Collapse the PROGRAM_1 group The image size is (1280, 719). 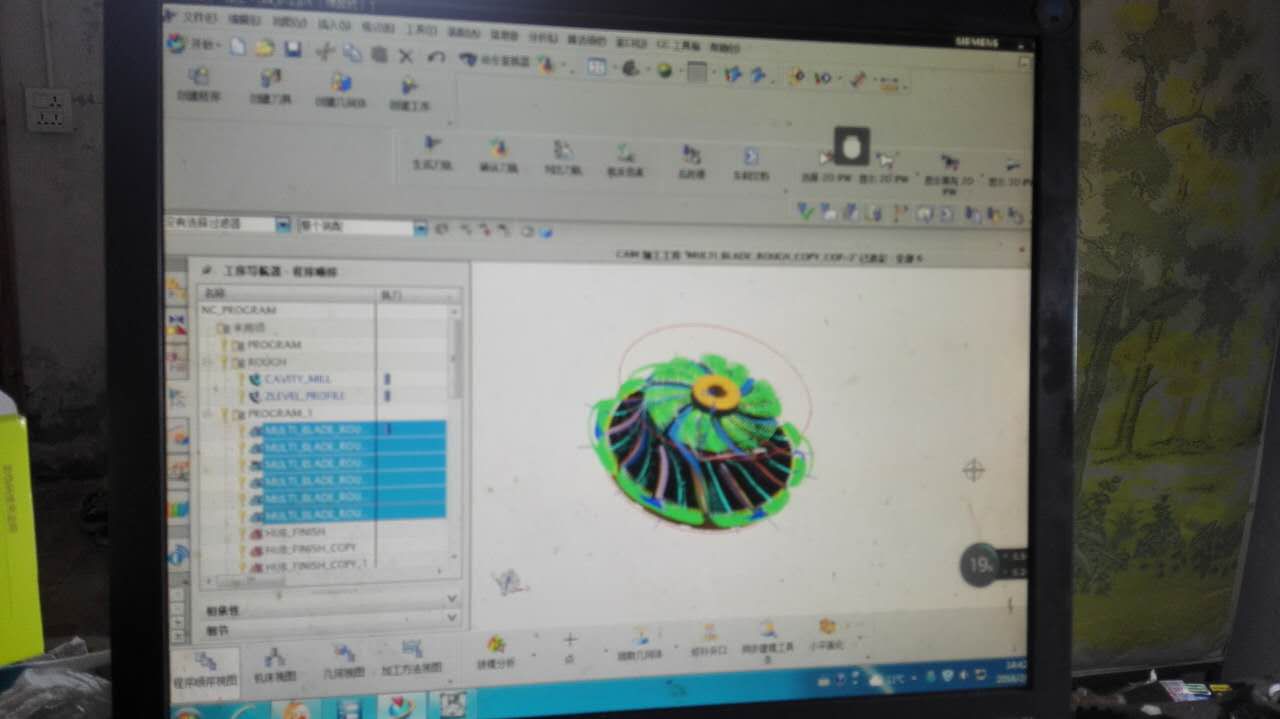point(209,413)
